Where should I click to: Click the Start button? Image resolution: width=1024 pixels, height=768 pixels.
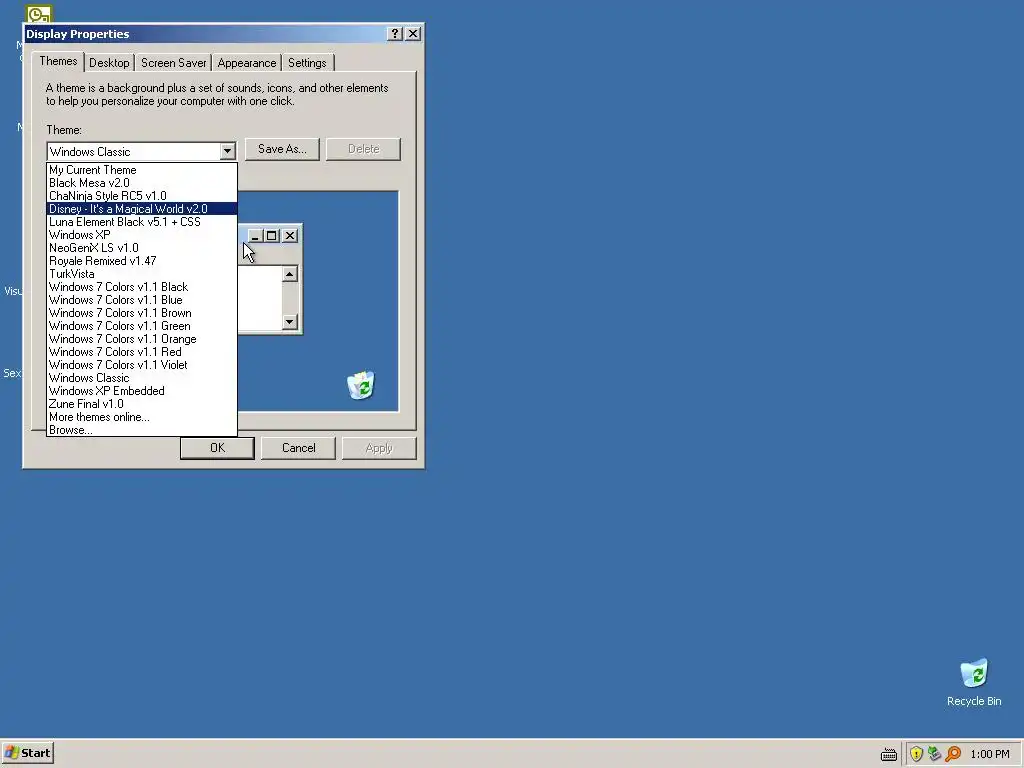(x=27, y=753)
